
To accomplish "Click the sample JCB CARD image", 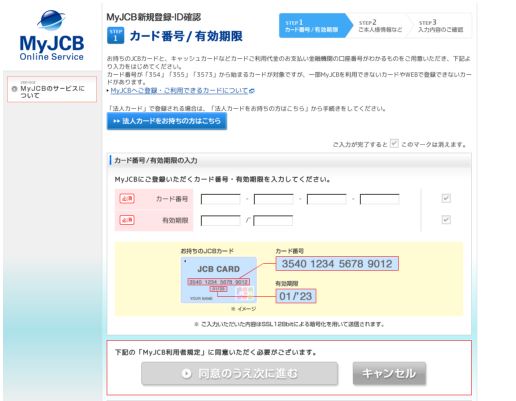I will [219, 280].
